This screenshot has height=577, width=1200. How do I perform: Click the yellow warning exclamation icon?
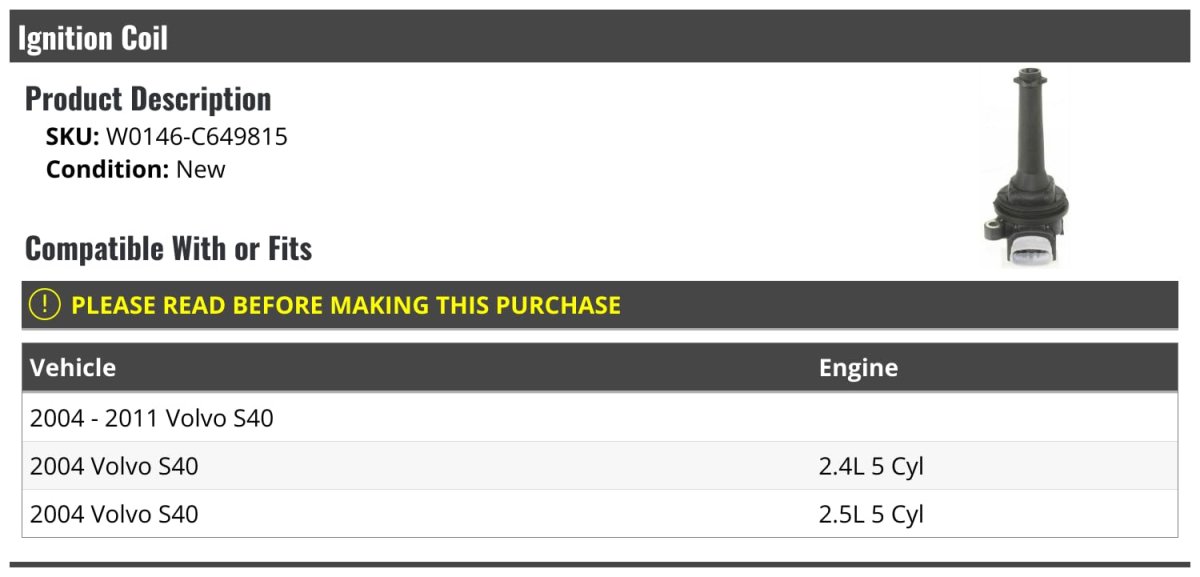[x=45, y=305]
